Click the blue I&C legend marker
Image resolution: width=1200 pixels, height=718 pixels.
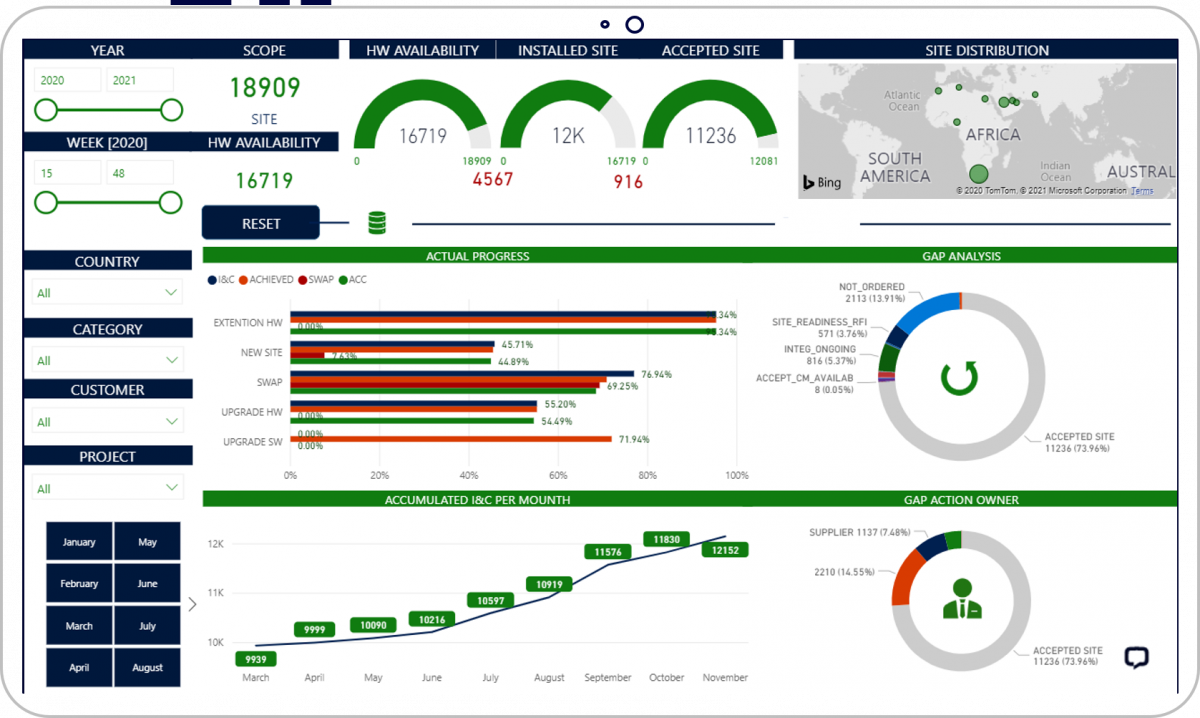click(211, 280)
